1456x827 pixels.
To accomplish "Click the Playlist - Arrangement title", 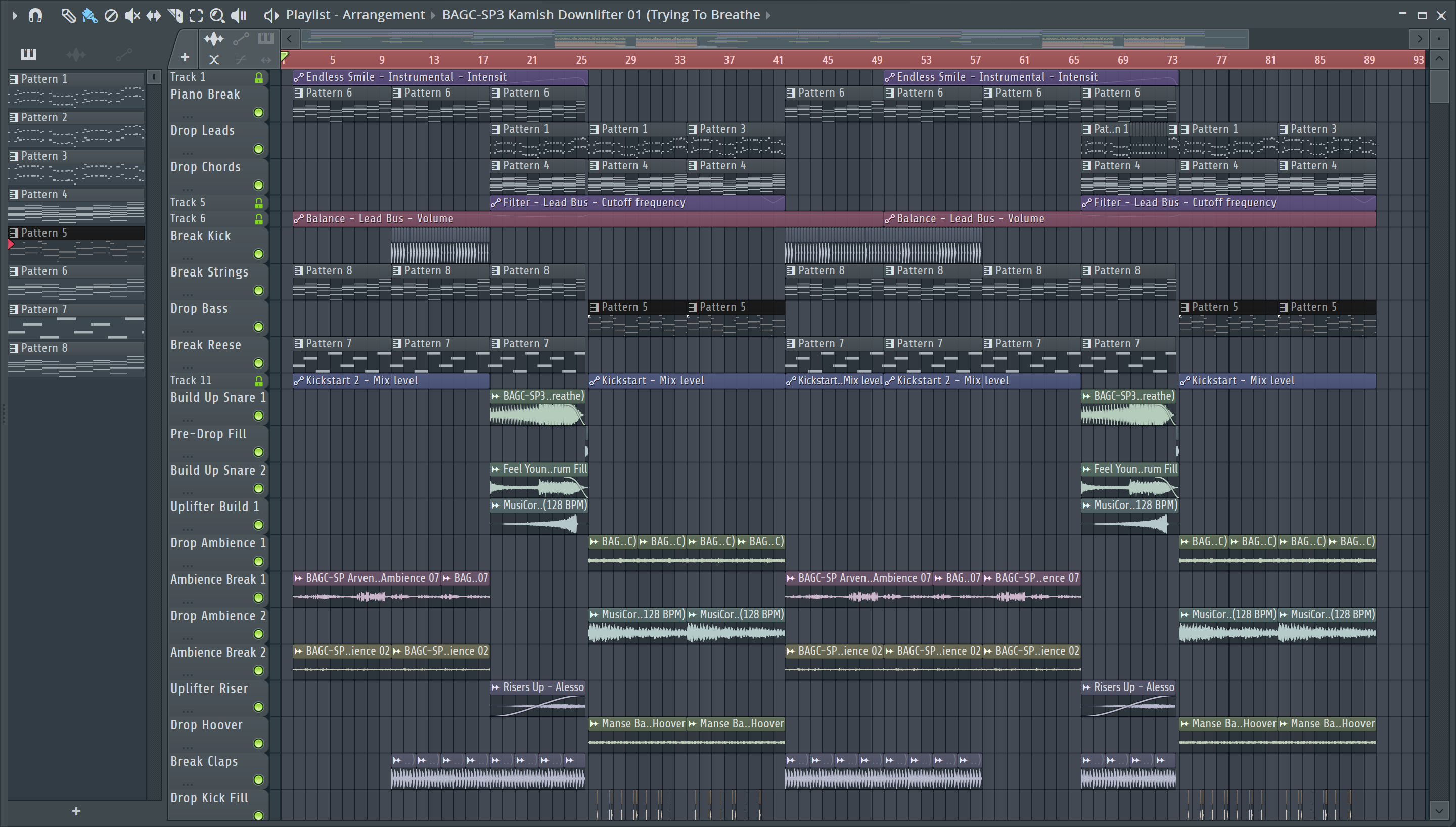I will [x=355, y=15].
